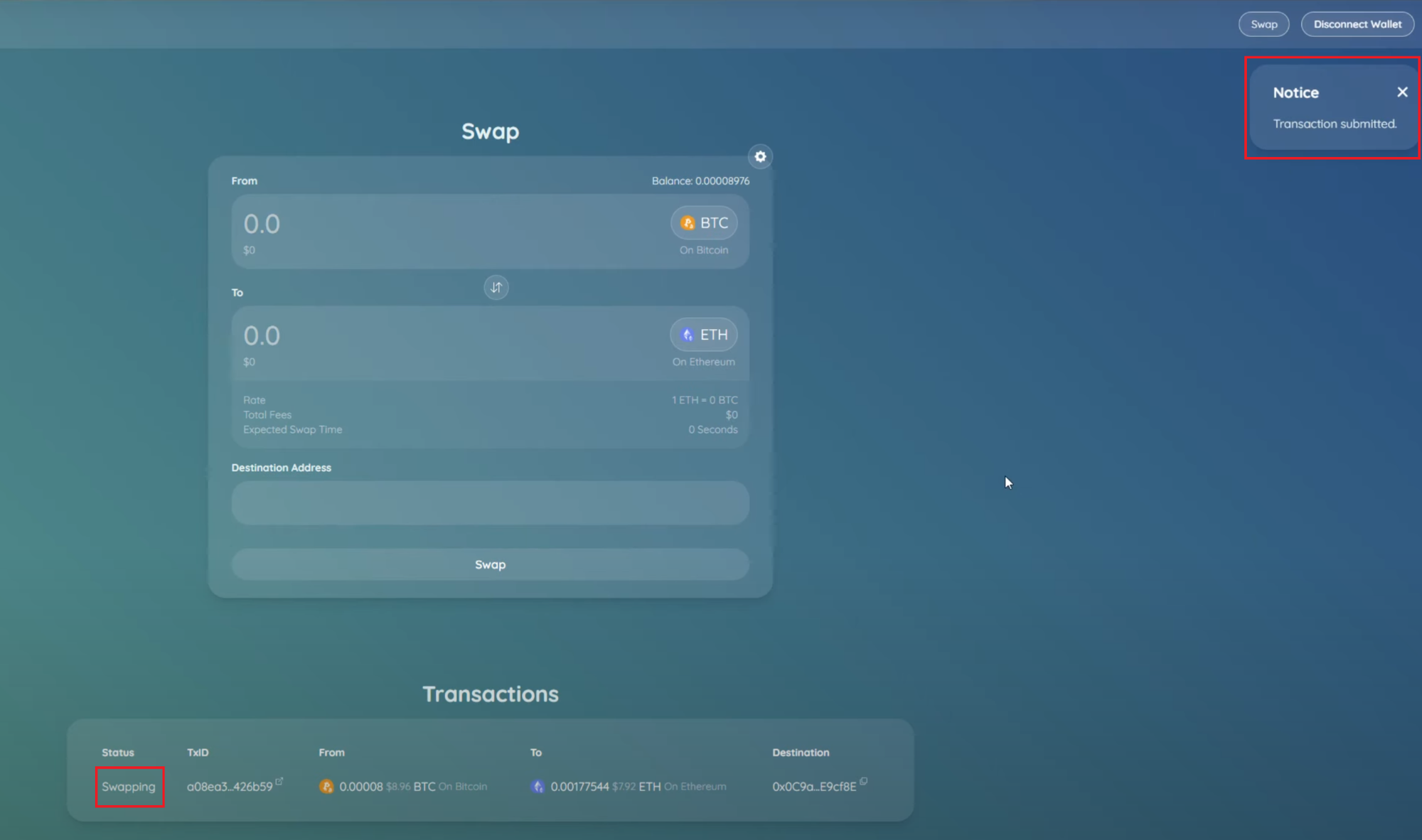Click the a08ea3...426b59 transaction ID

229,787
